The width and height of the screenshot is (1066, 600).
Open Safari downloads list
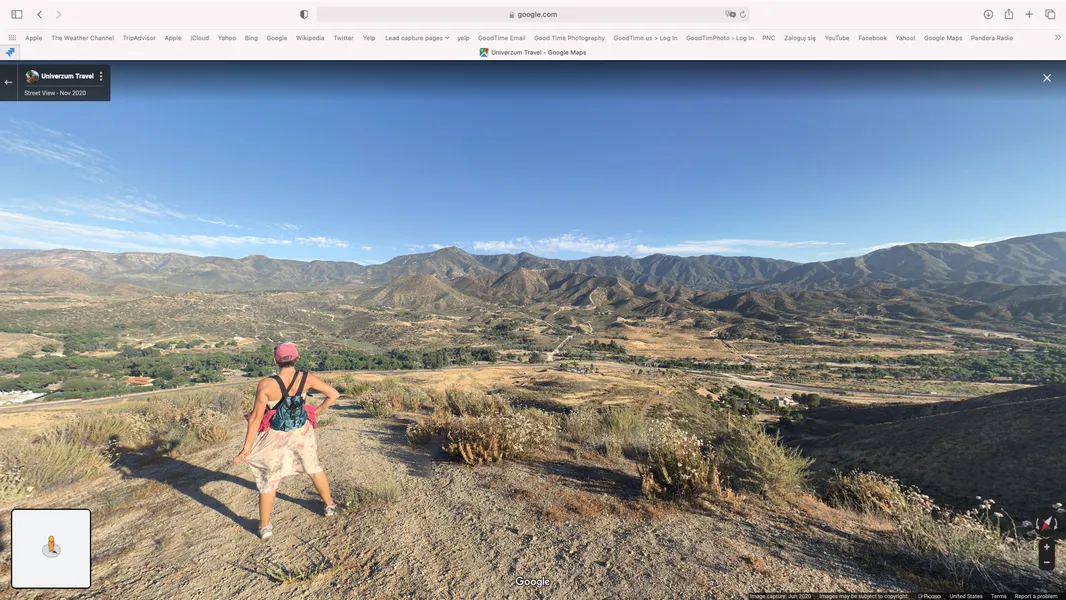[988, 14]
